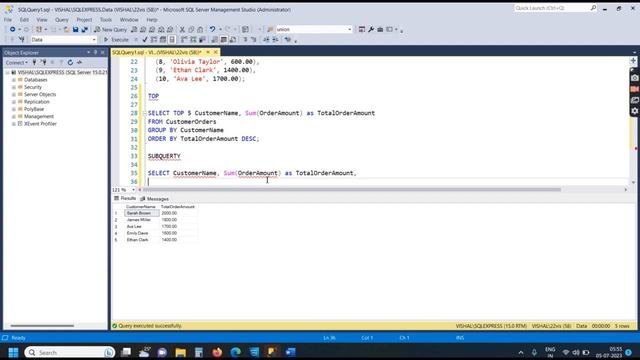Open Microsoft Edge from the taskbar

click(x=236, y=352)
